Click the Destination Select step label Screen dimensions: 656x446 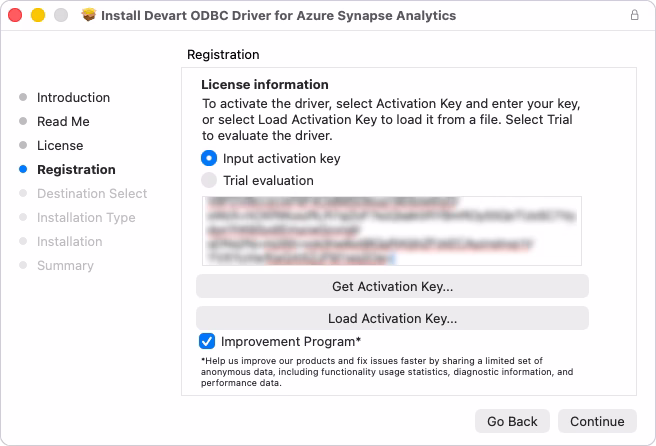(x=92, y=193)
